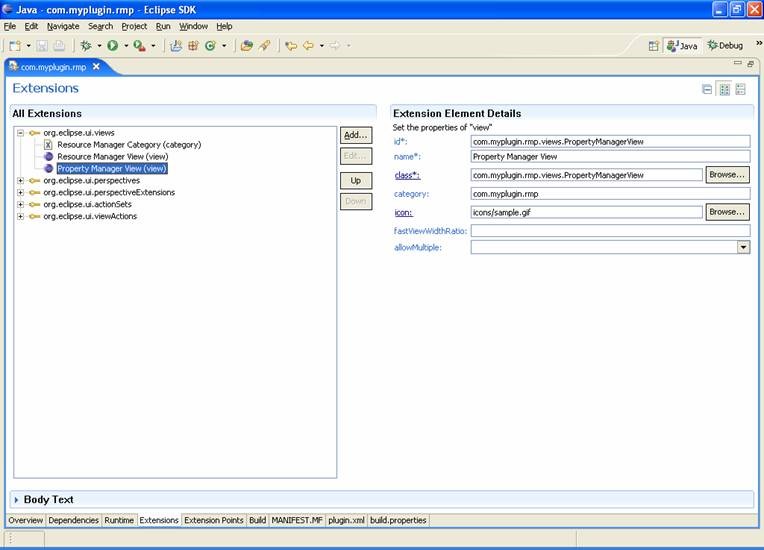Switch to the Java perspective
Viewport: 764px width, 550px height.
[x=682, y=46]
